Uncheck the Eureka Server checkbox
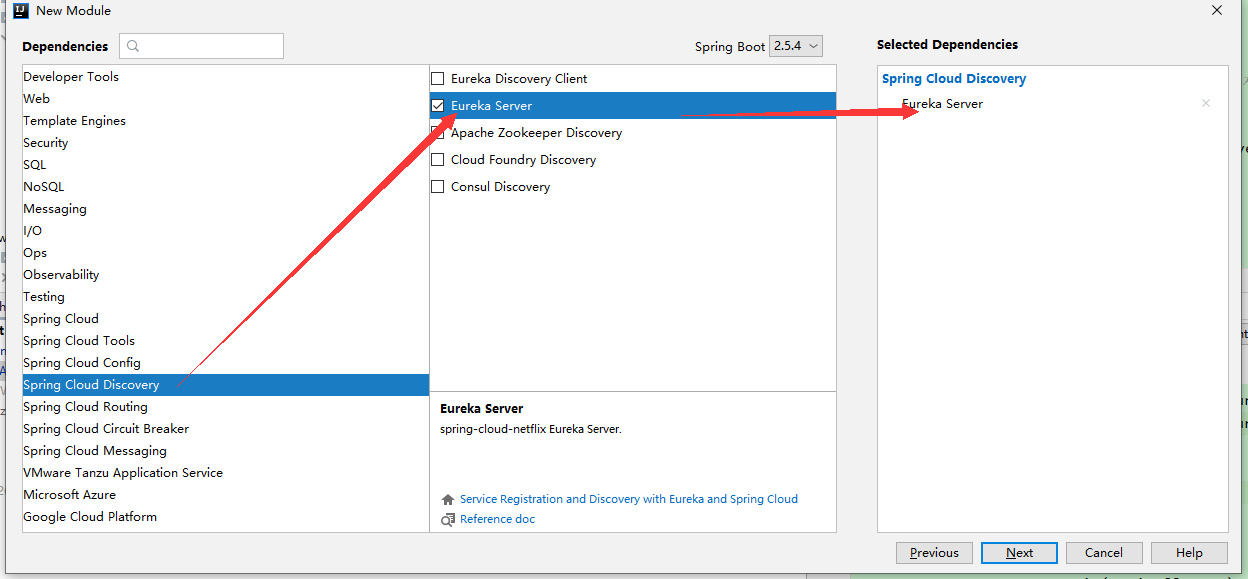 (x=437, y=105)
